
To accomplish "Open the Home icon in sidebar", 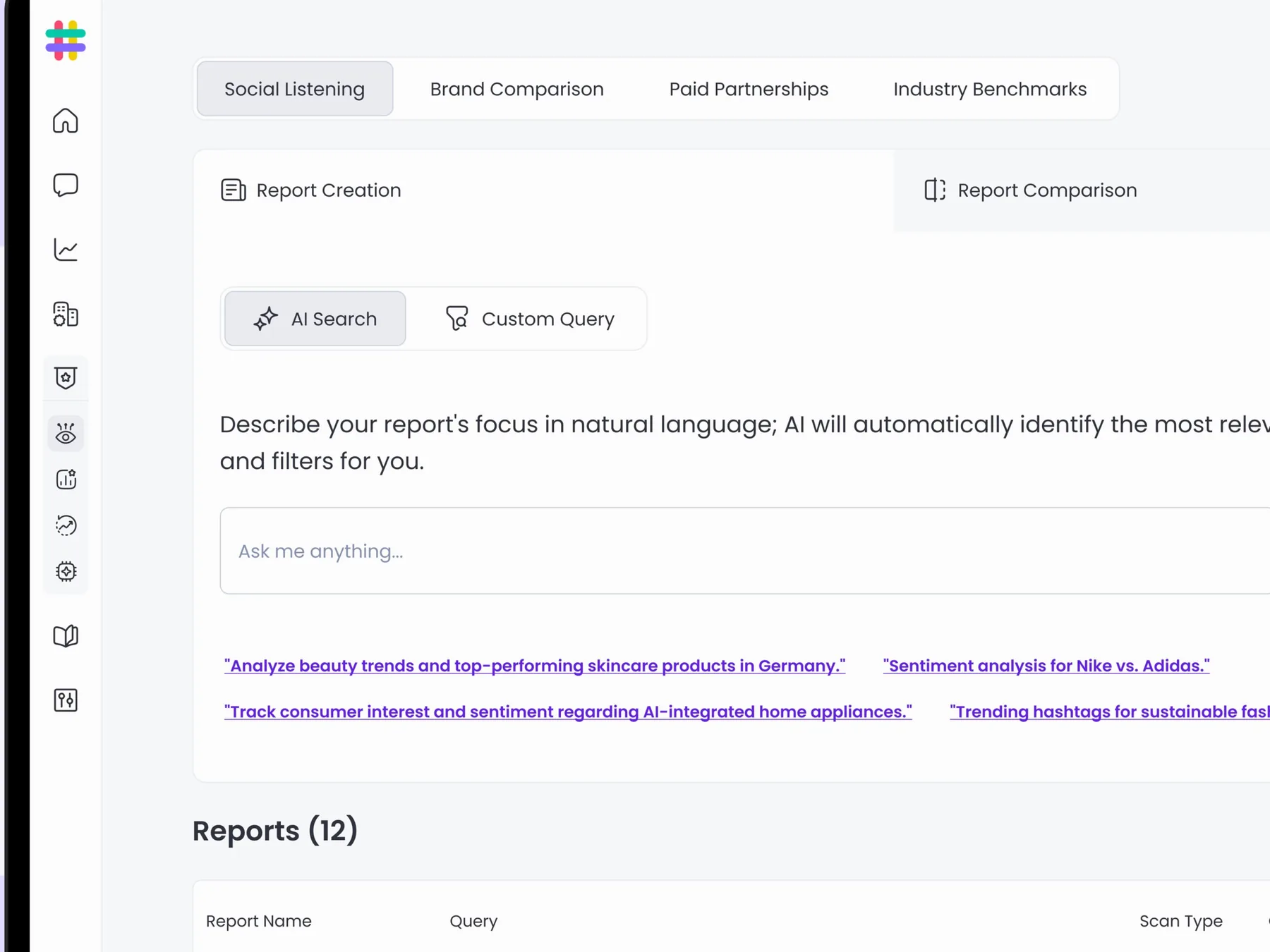I will point(66,121).
